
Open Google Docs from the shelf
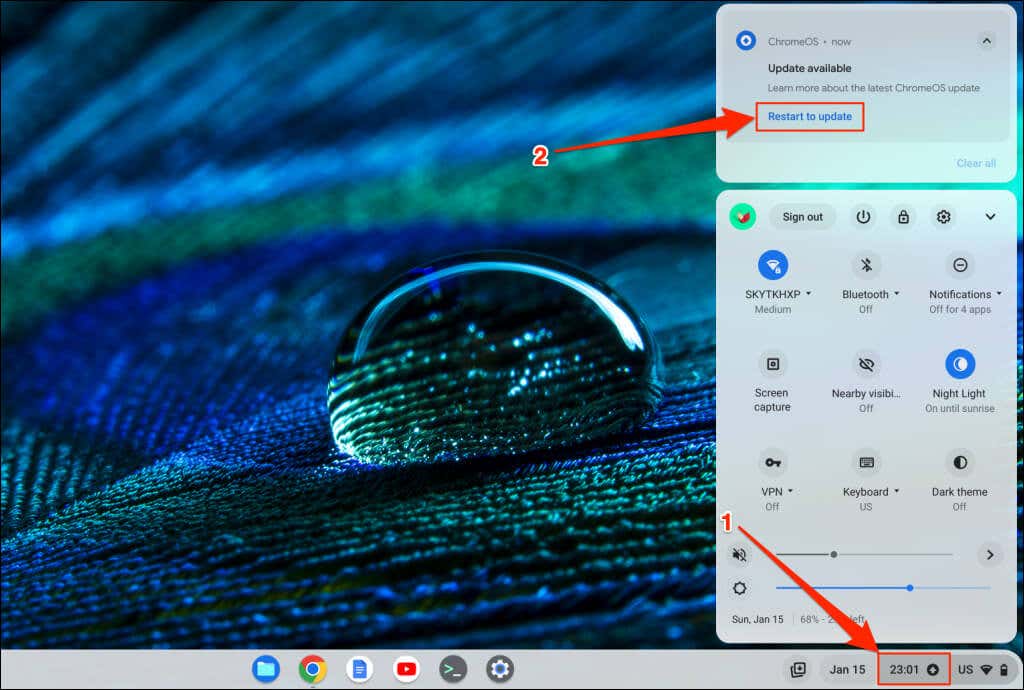359,669
